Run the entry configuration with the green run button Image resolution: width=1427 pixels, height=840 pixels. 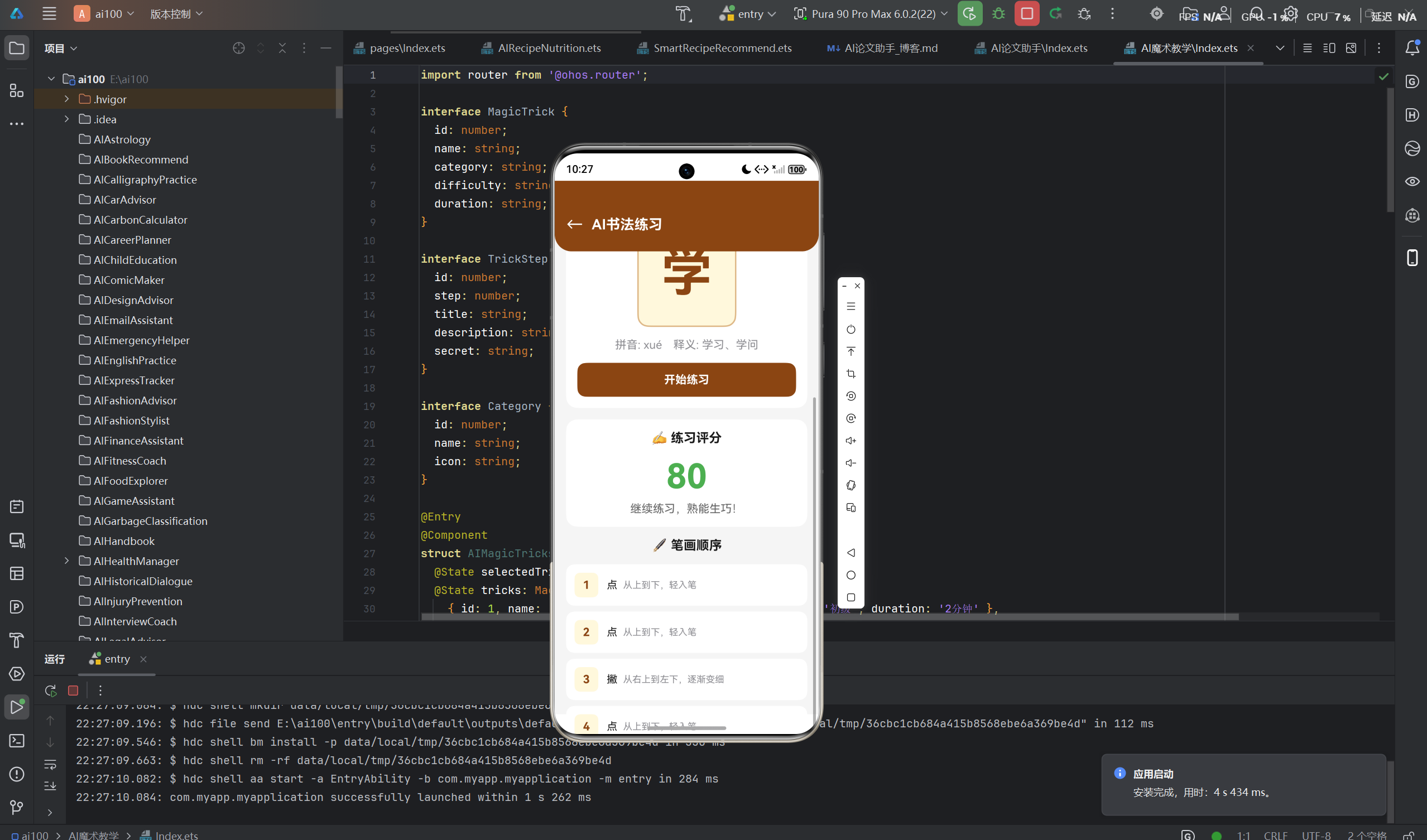pos(969,13)
